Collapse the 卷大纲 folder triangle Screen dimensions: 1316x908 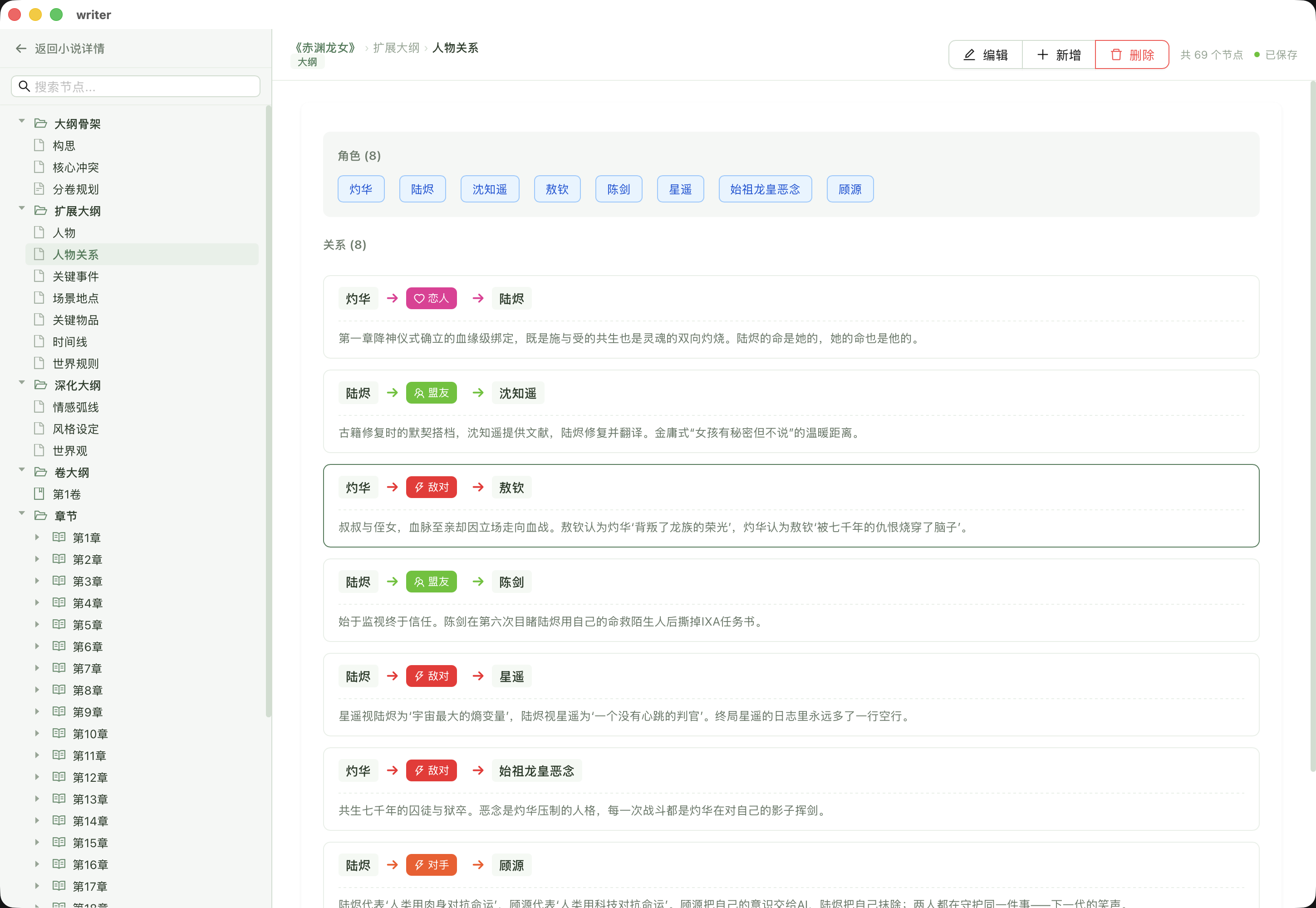pyautogui.click(x=22, y=469)
